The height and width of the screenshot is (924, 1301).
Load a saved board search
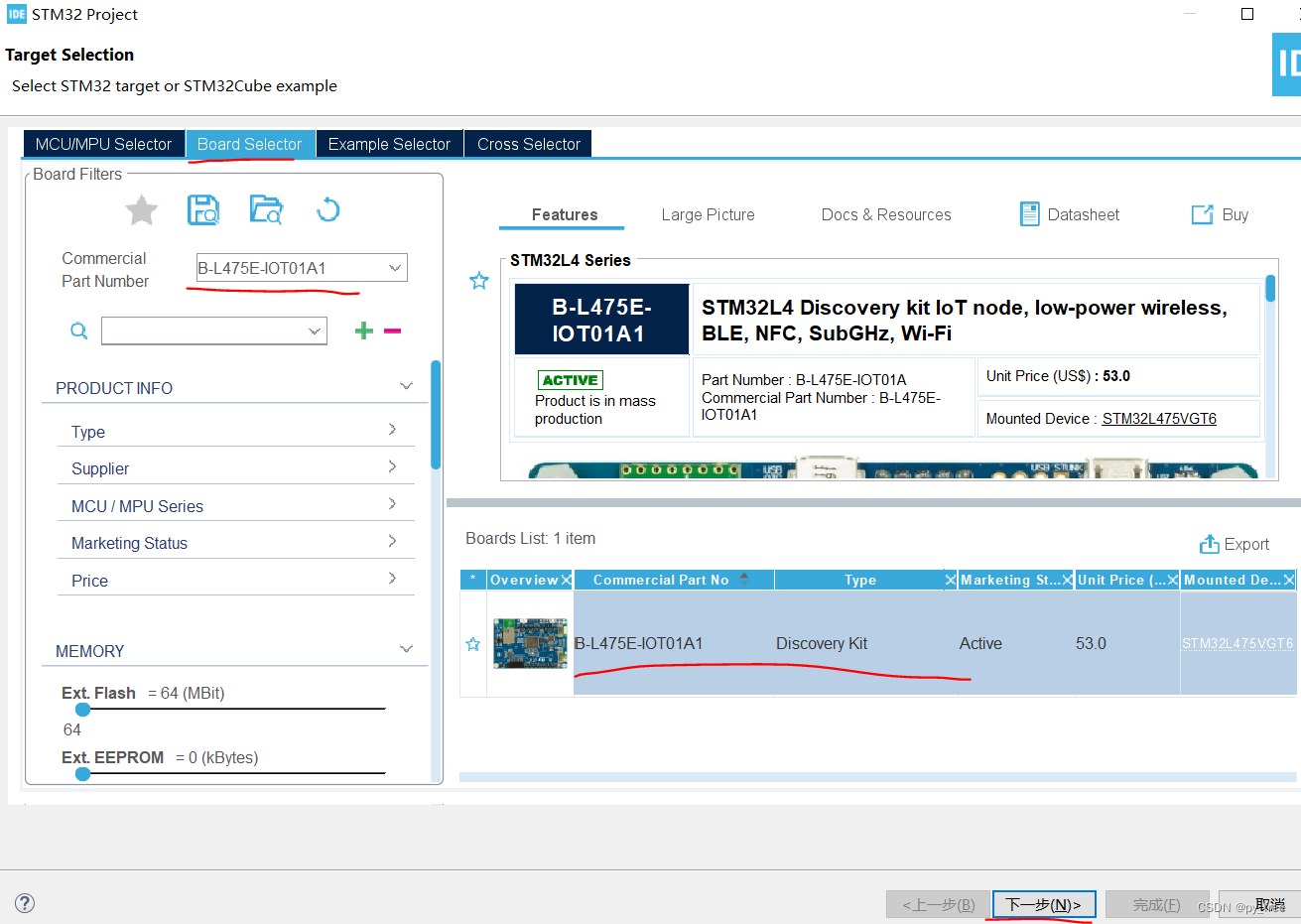coord(266,209)
